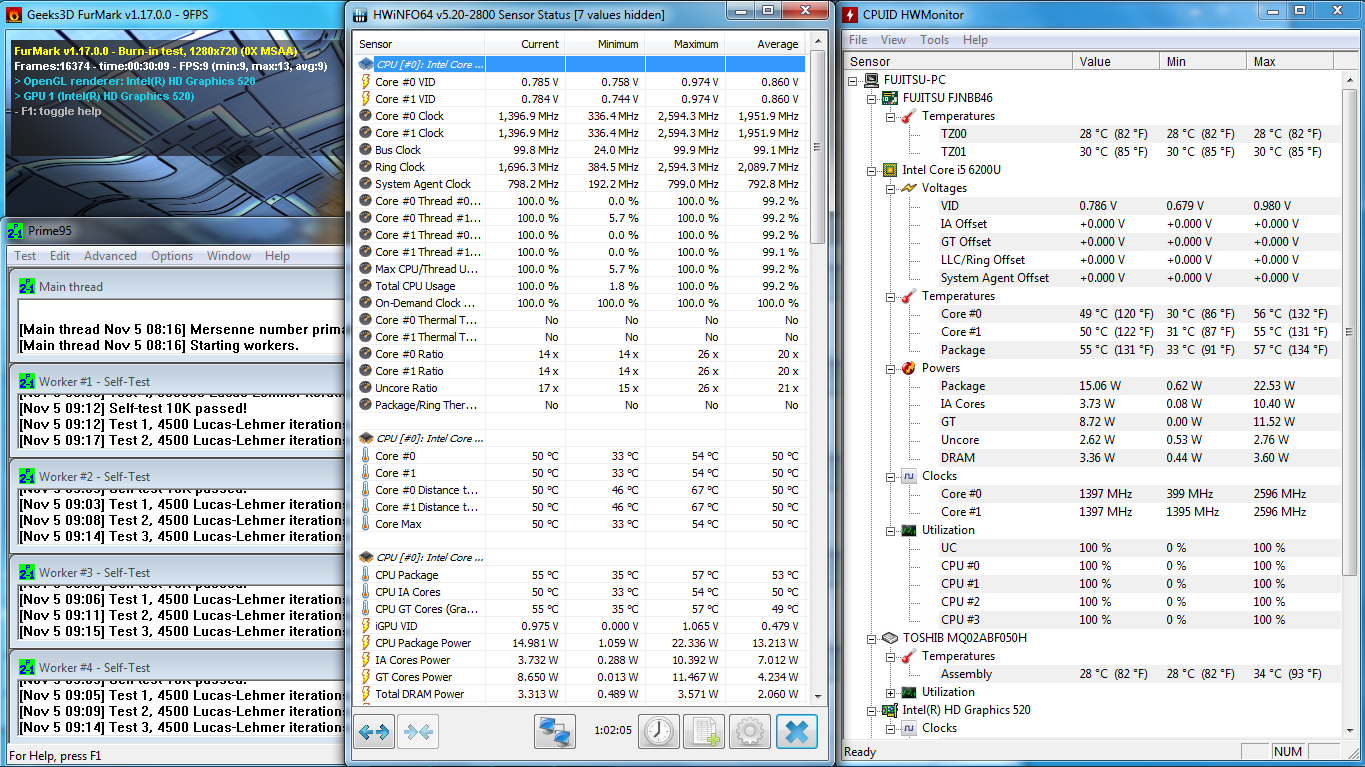The width and height of the screenshot is (1365, 767).
Task: Click HWiNFO network remote-monitor icon
Action: click(554, 732)
